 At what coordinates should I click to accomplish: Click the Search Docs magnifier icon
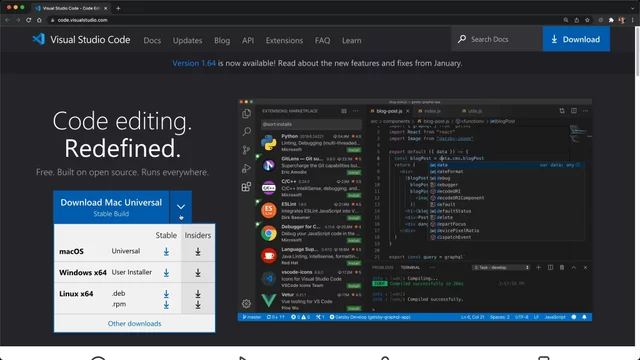click(462, 39)
